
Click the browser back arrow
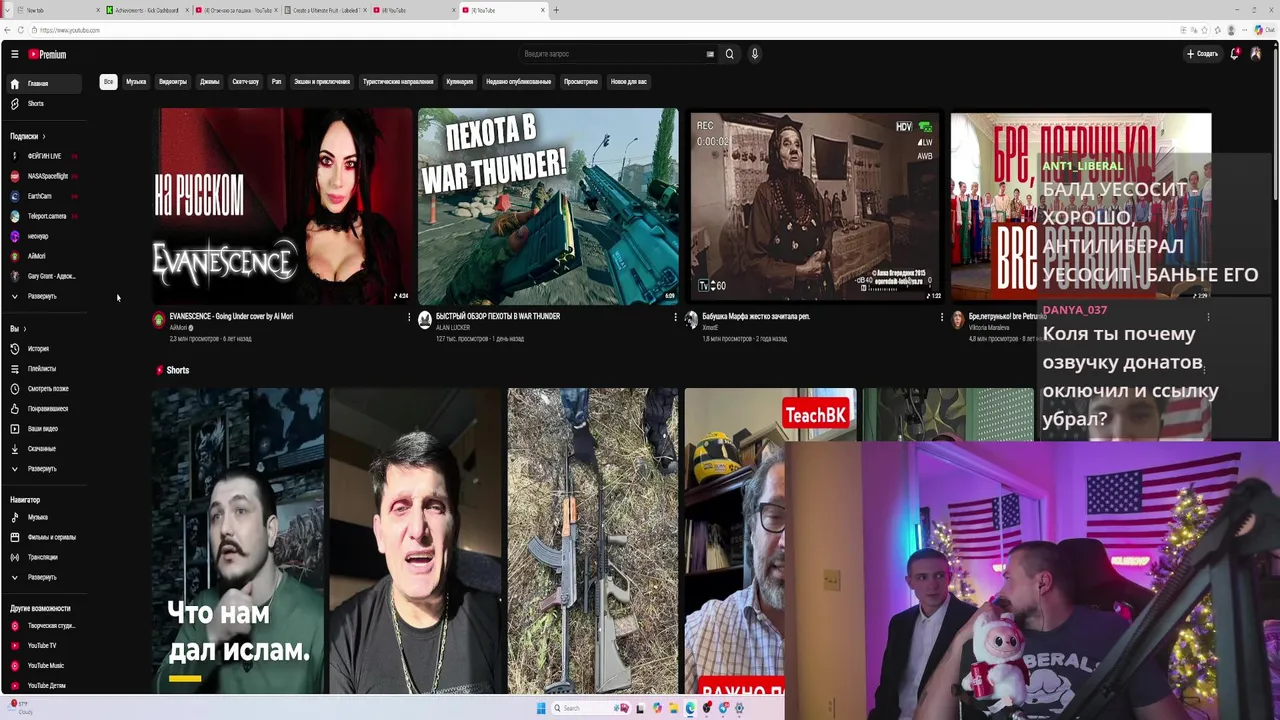tap(8, 30)
